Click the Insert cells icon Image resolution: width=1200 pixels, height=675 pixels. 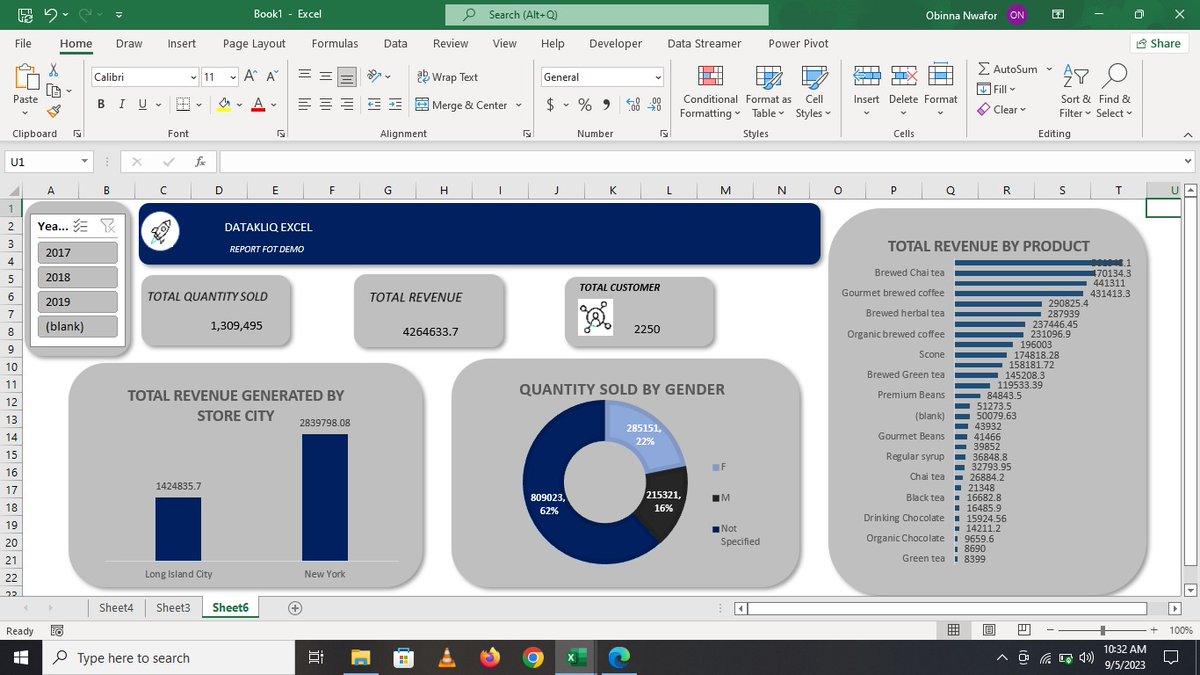(x=867, y=78)
